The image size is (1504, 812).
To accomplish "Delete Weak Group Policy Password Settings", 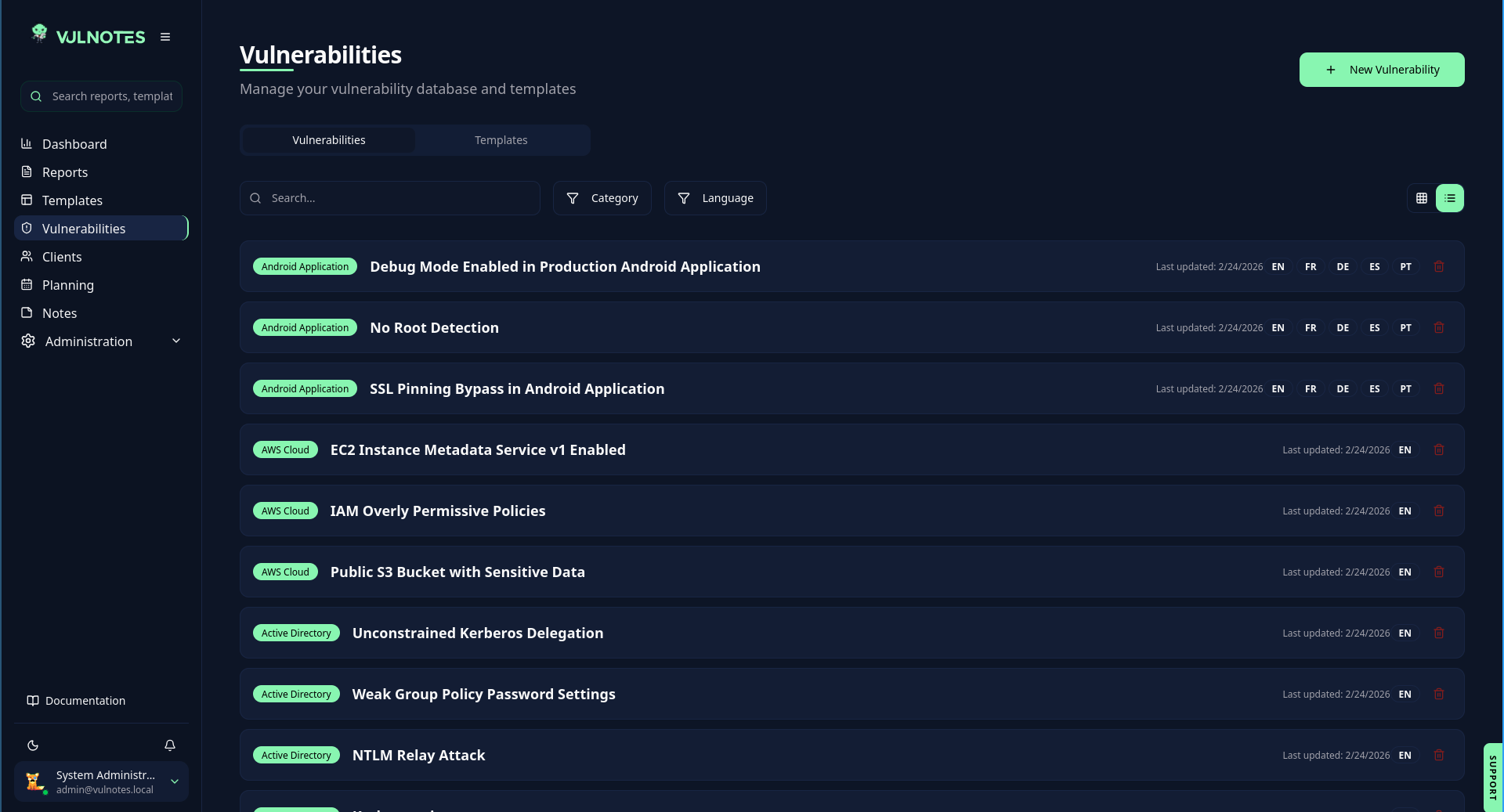I will coord(1439,695).
